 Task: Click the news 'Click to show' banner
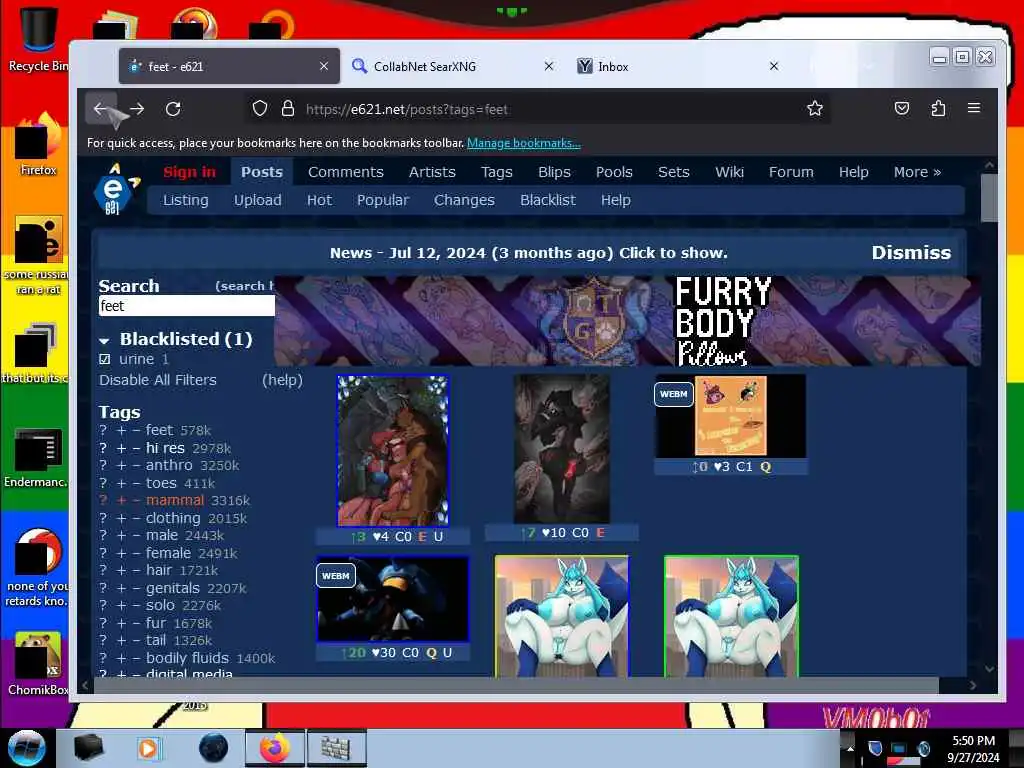click(x=528, y=253)
